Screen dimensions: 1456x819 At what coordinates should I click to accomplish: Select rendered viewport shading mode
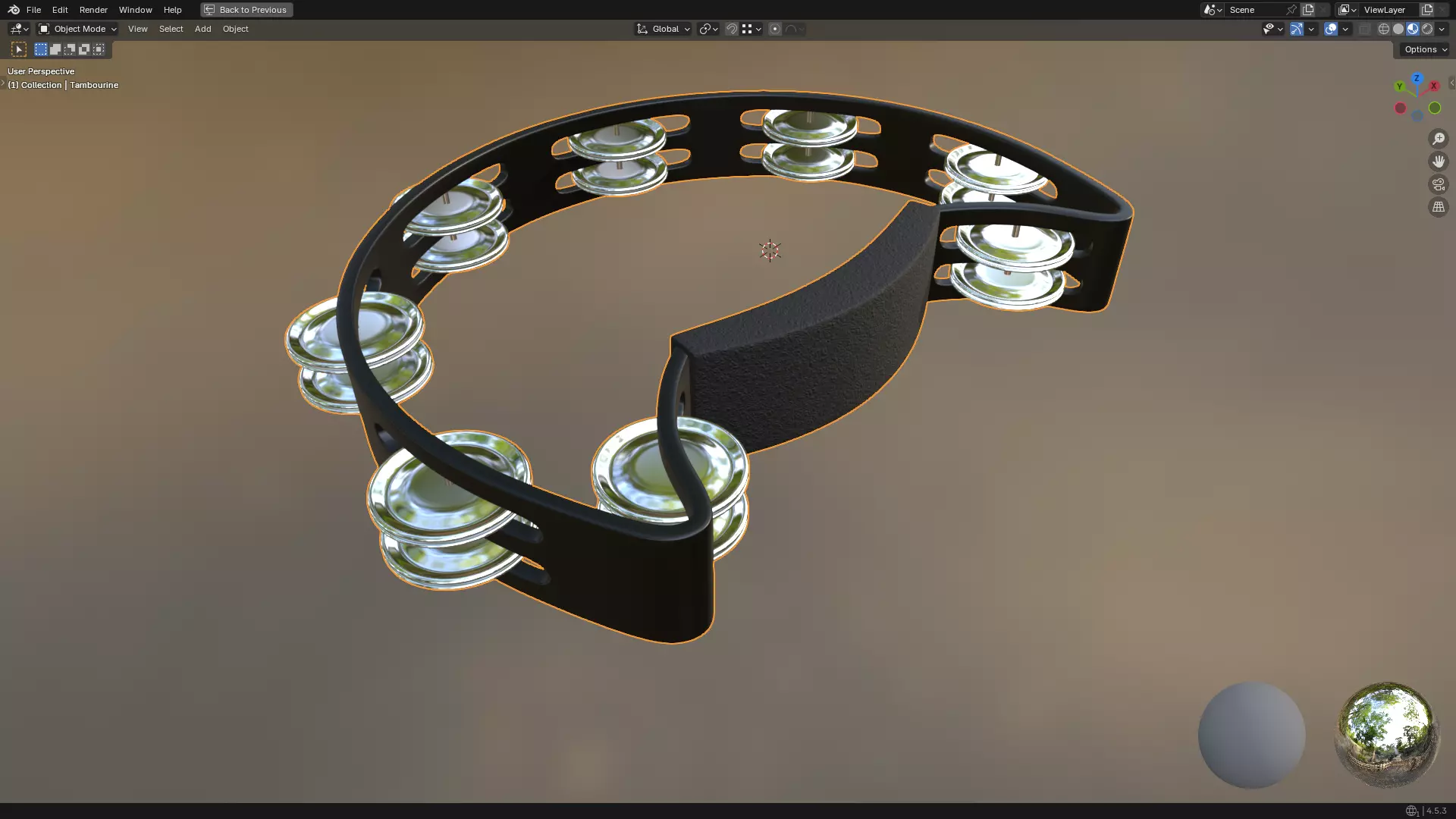[1427, 29]
